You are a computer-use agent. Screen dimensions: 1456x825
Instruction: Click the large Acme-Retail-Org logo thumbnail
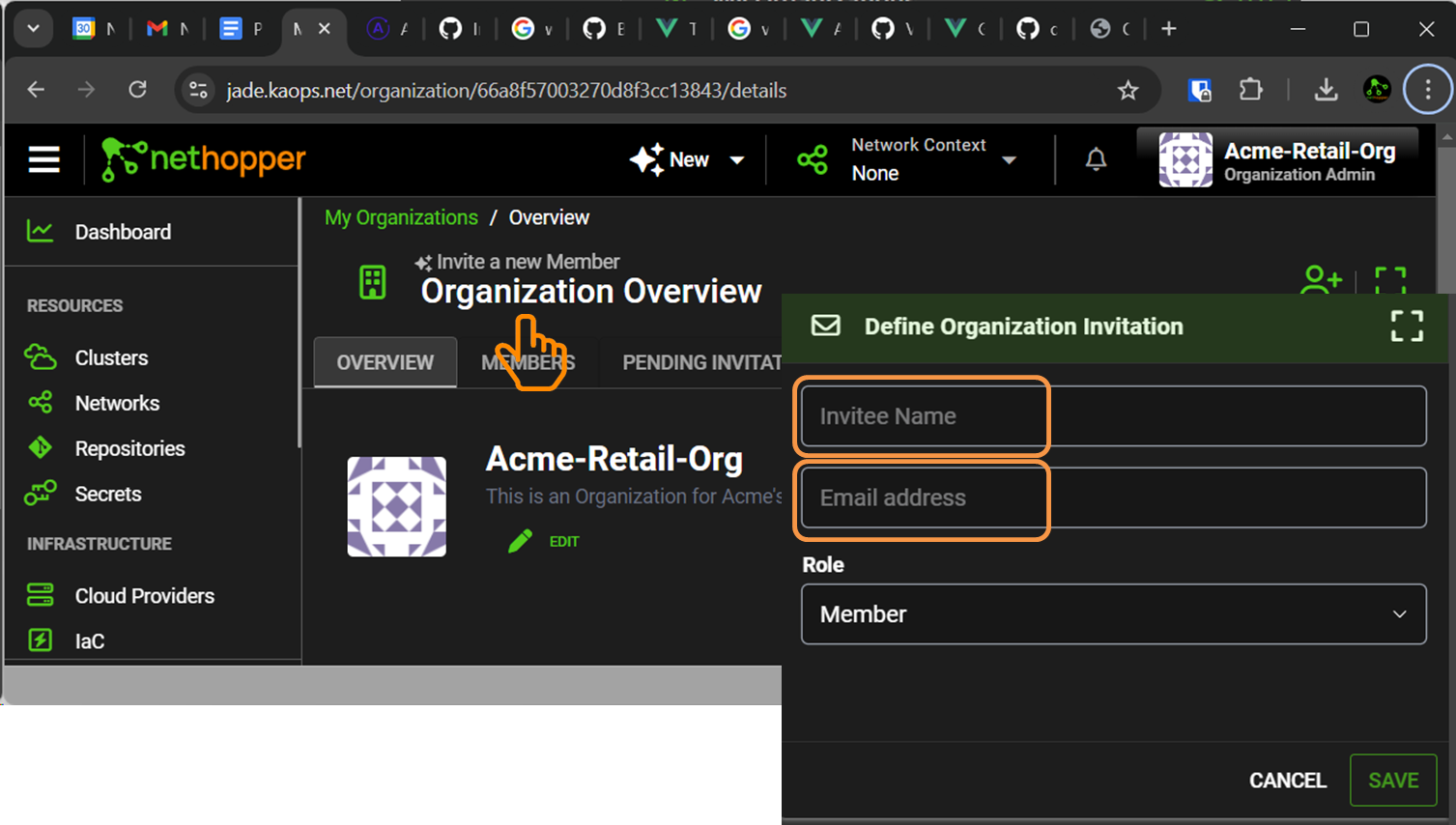(396, 506)
